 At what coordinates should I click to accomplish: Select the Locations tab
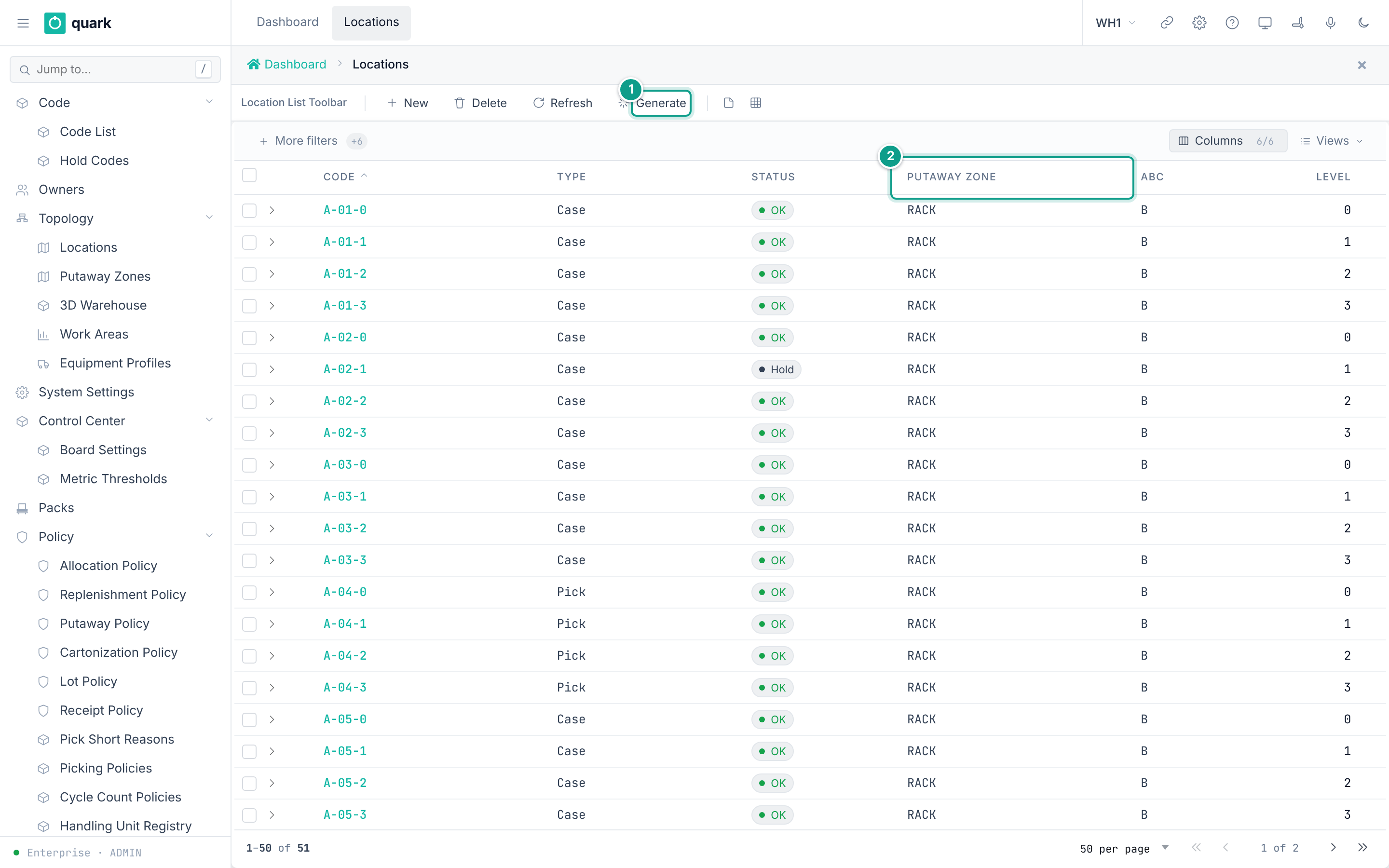pos(371,22)
